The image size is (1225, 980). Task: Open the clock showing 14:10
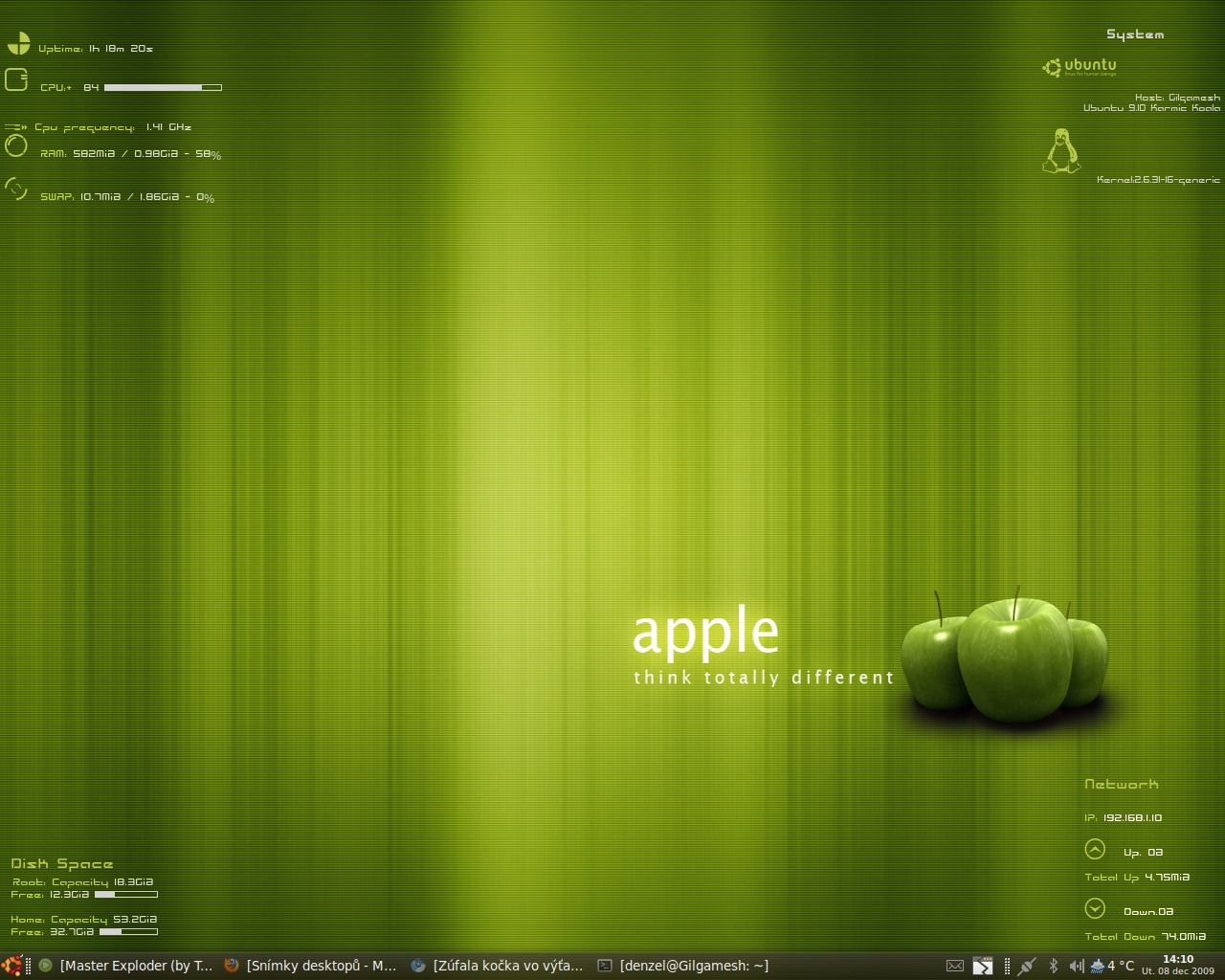pyautogui.click(x=1178, y=959)
